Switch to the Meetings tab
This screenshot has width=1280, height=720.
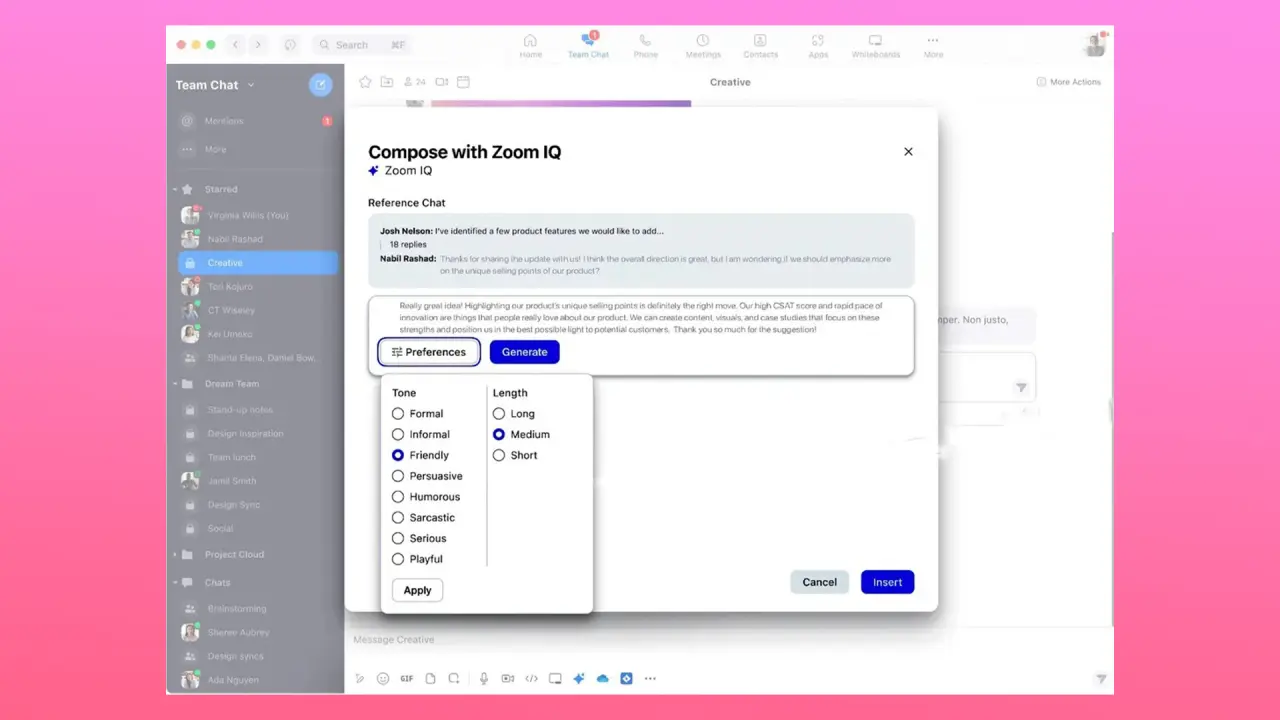[703, 45]
